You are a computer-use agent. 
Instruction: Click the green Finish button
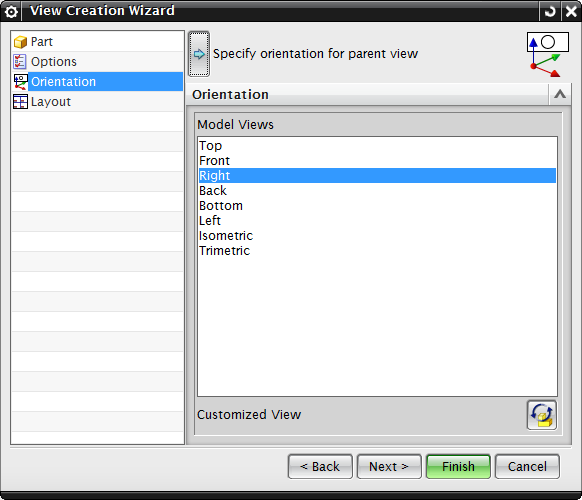[458, 467]
